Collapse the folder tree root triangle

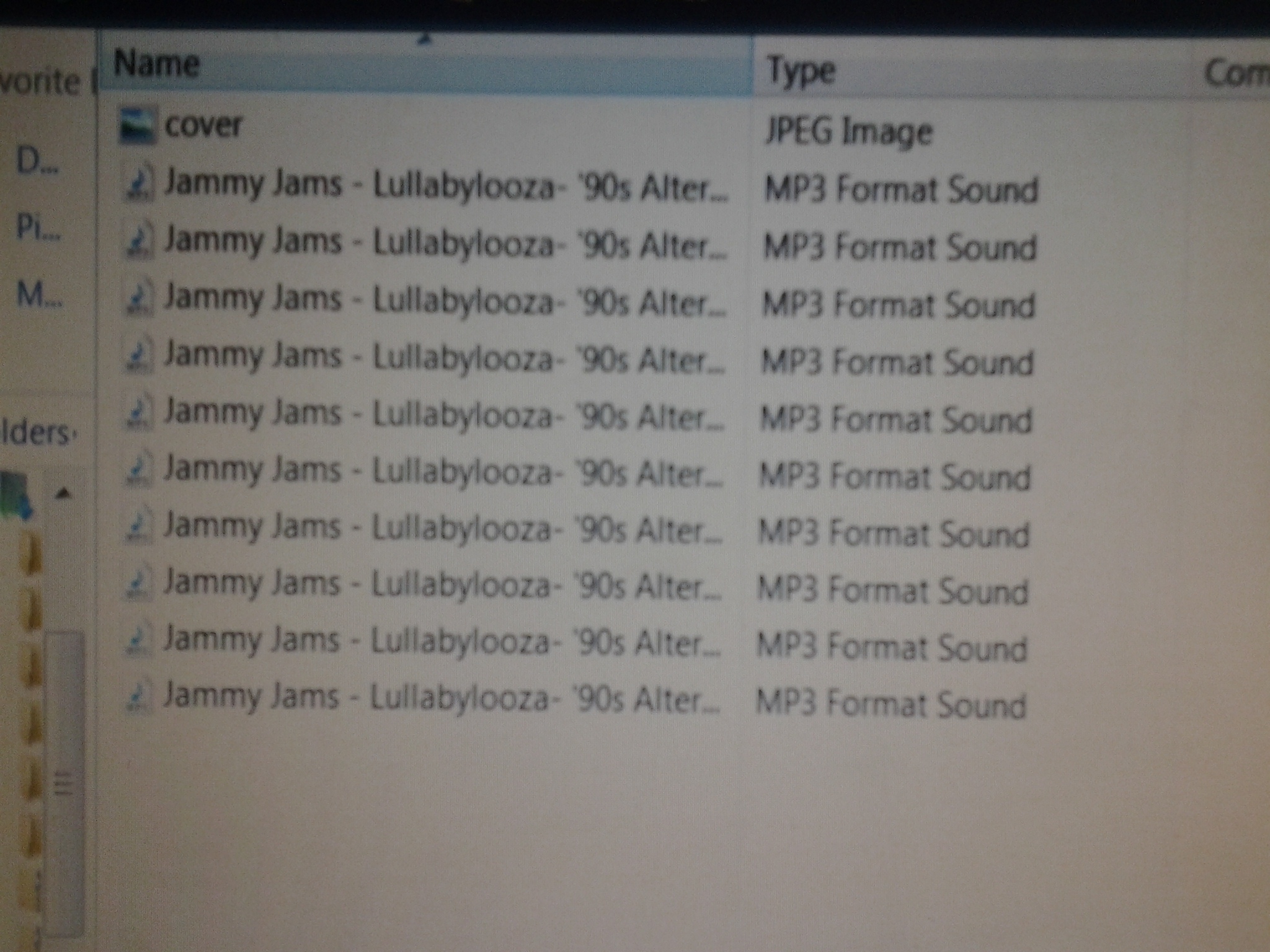(63, 494)
